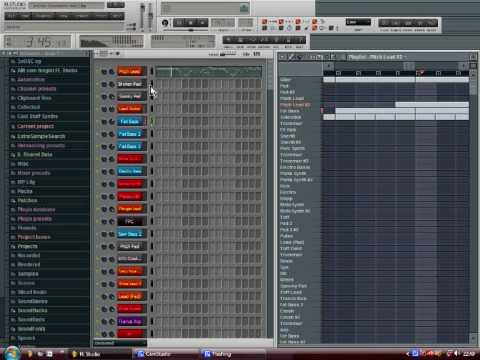Open the View menu

coord(64,16)
